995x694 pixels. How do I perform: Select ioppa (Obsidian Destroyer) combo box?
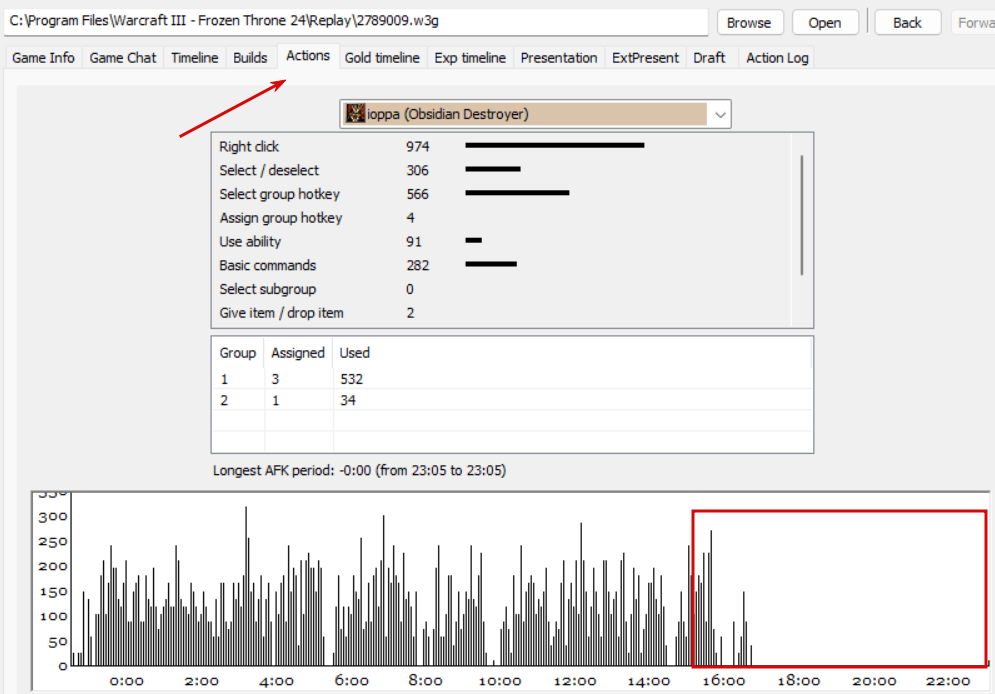click(535, 114)
